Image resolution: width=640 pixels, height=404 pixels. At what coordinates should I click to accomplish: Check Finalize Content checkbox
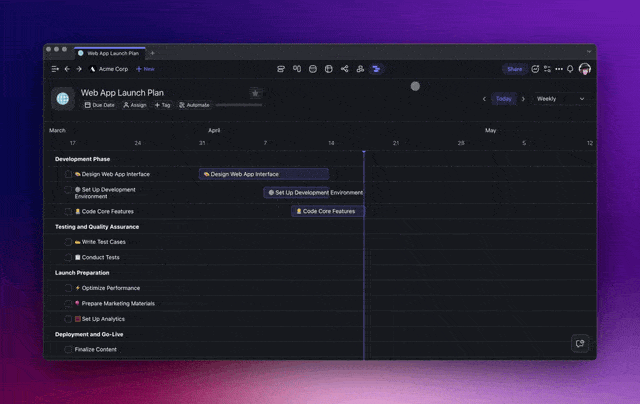tap(68, 350)
